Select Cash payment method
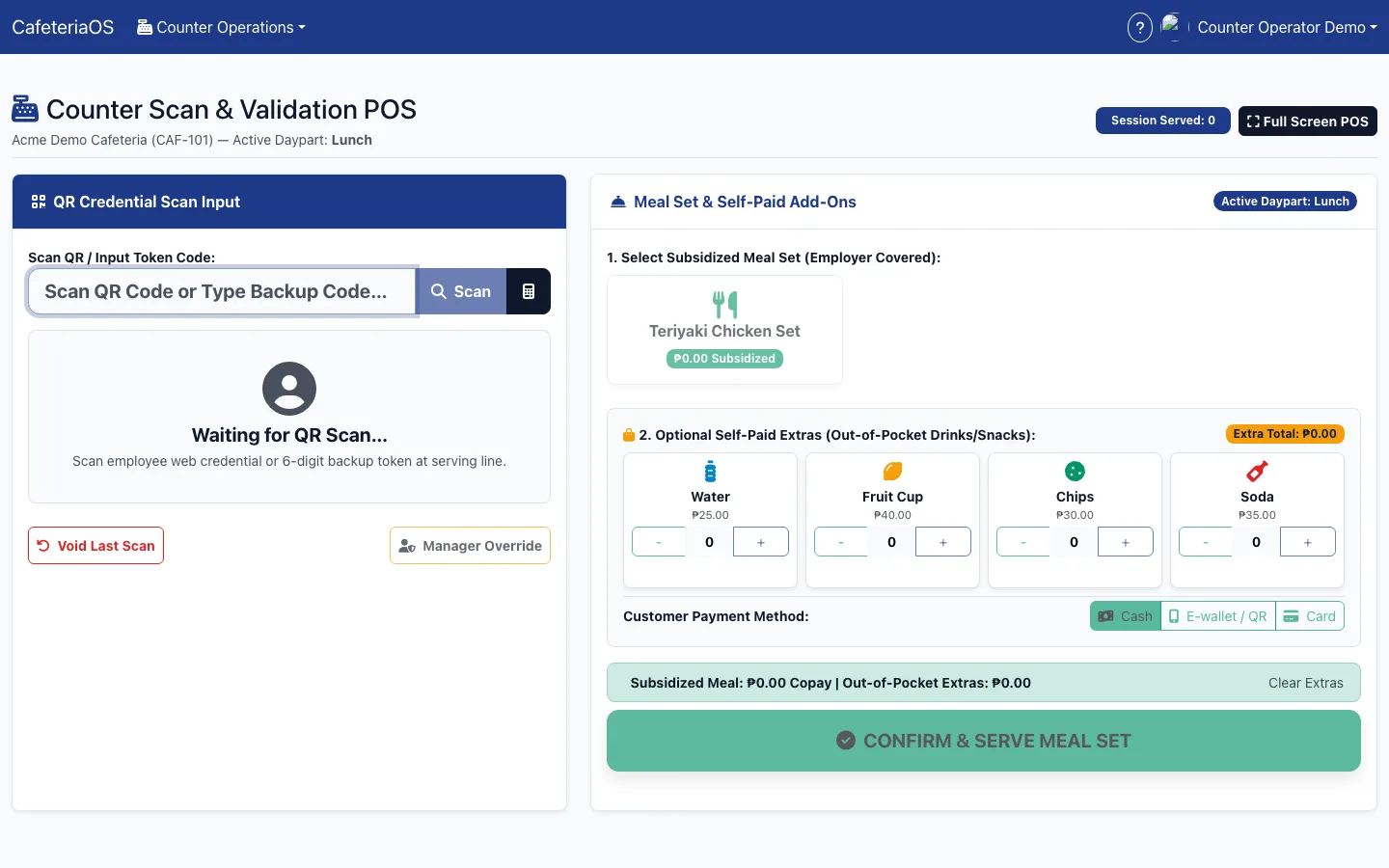 click(x=1126, y=616)
